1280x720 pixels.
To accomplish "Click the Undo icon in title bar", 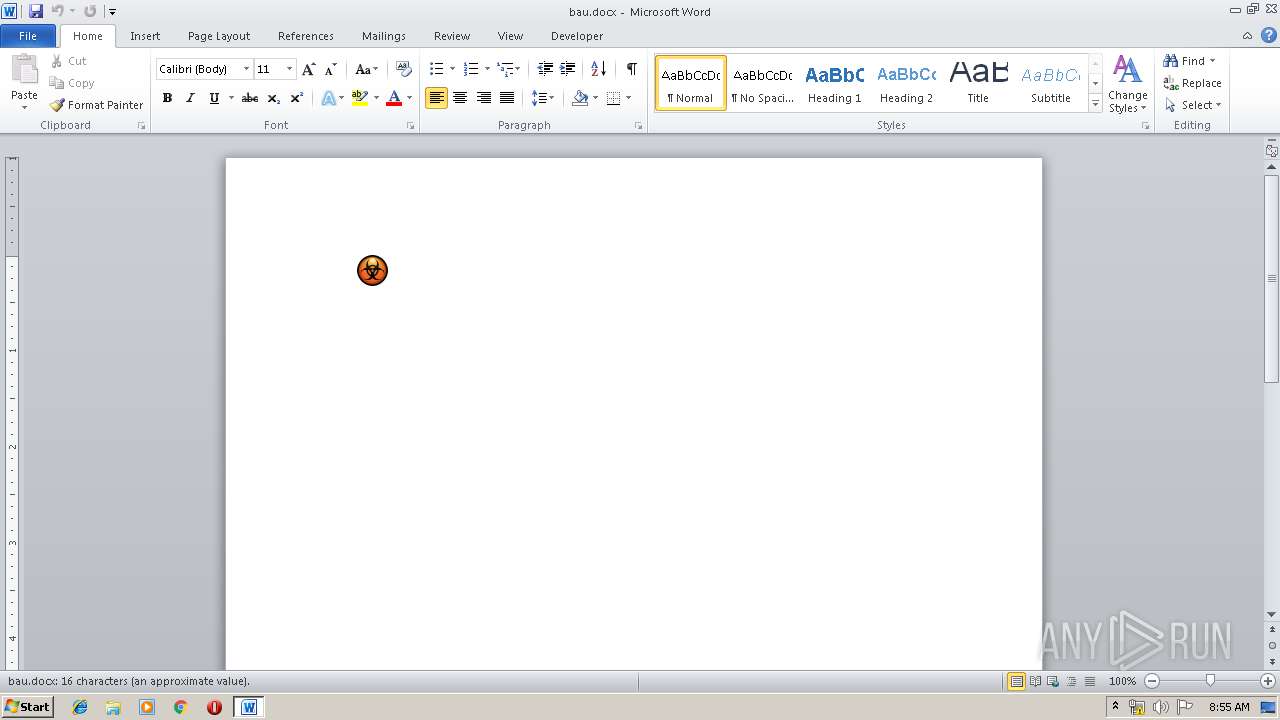I will (x=57, y=11).
